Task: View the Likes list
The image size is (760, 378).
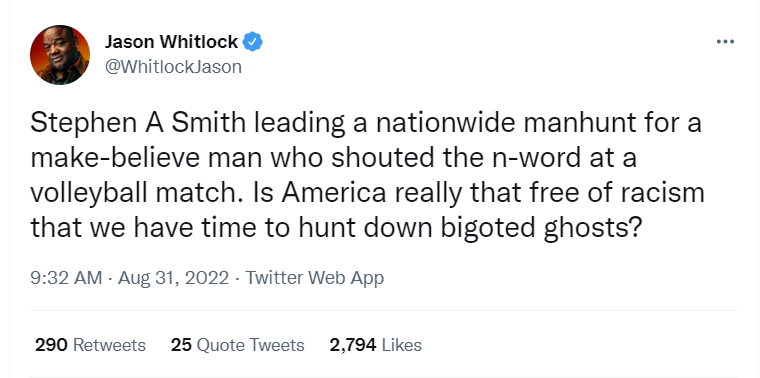Action: (x=376, y=345)
